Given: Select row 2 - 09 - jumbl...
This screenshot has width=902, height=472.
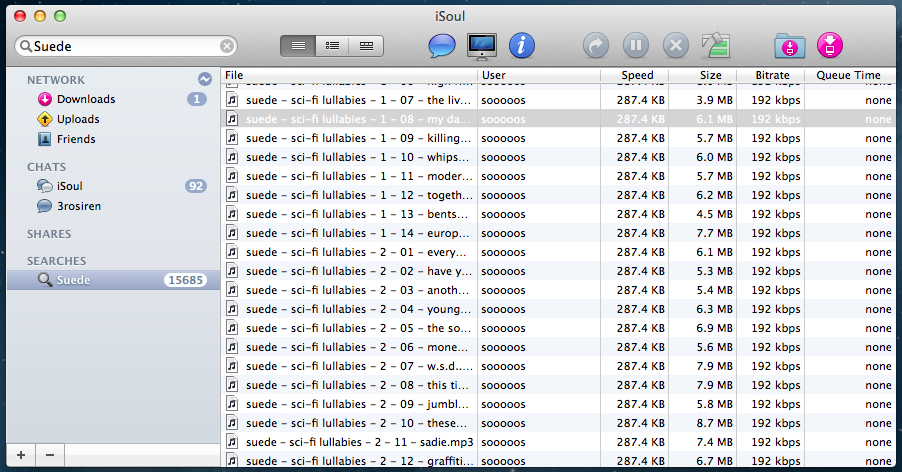Looking at the screenshot, I should [x=557, y=404].
